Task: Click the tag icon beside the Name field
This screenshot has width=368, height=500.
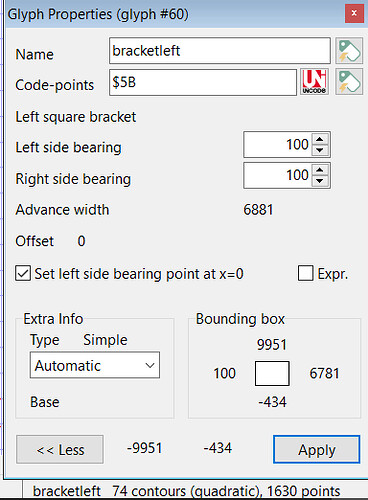Action: [x=349, y=51]
